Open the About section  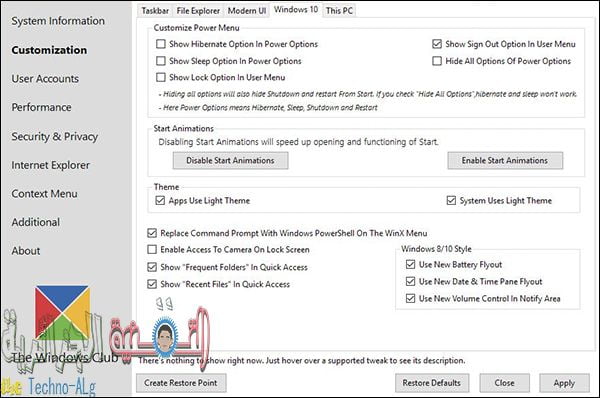click(x=26, y=251)
